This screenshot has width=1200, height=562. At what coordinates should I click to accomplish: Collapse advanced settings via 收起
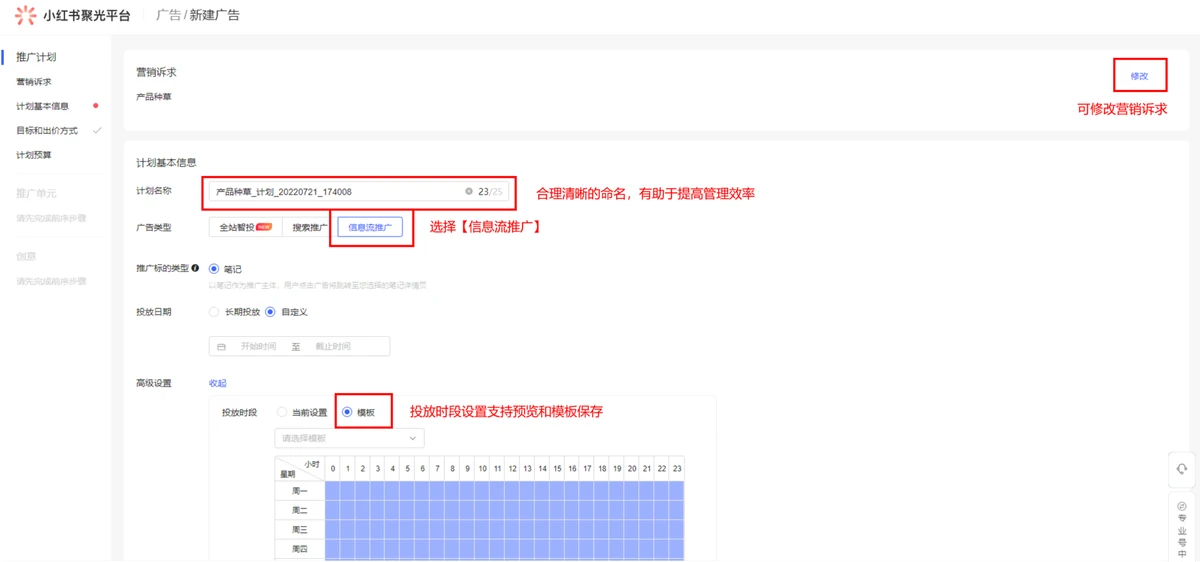(217, 383)
